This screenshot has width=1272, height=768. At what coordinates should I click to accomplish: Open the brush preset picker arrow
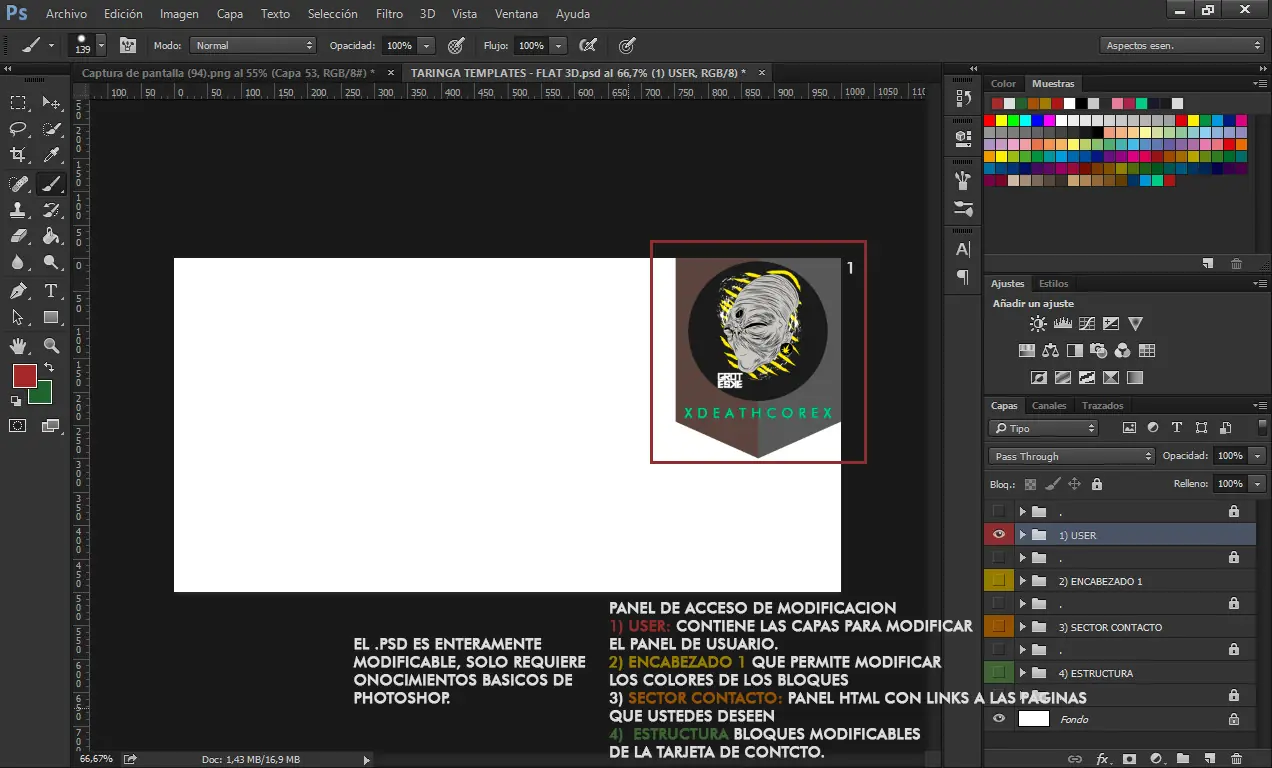point(101,45)
